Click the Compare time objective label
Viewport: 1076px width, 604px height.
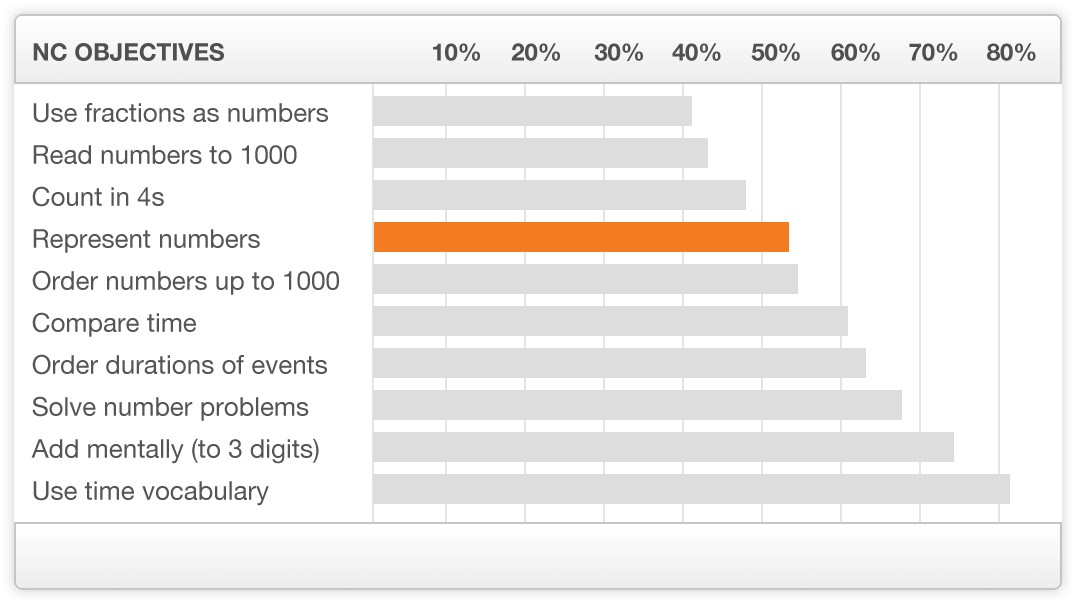[x=115, y=323]
